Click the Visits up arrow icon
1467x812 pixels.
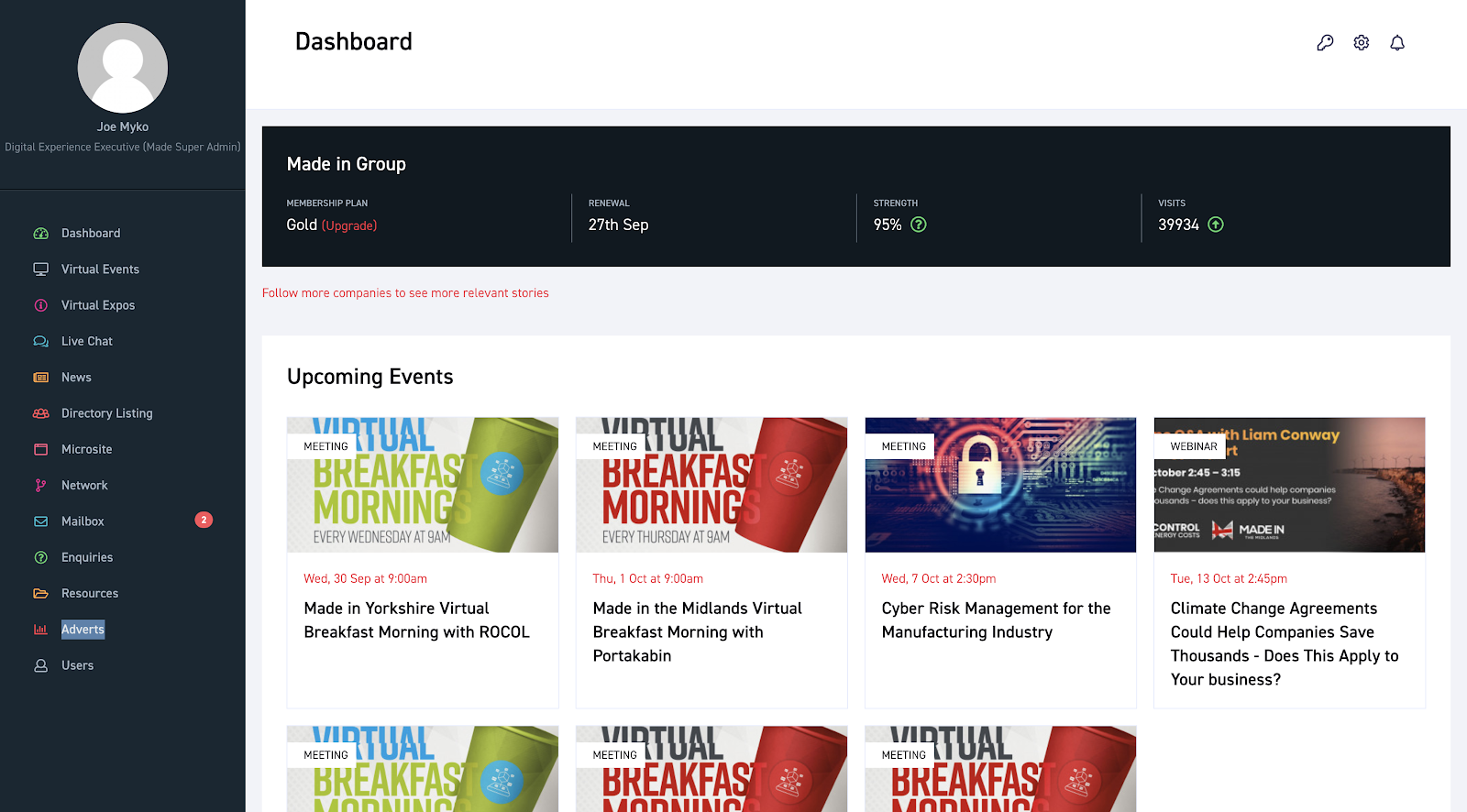pyautogui.click(x=1216, y=225)
